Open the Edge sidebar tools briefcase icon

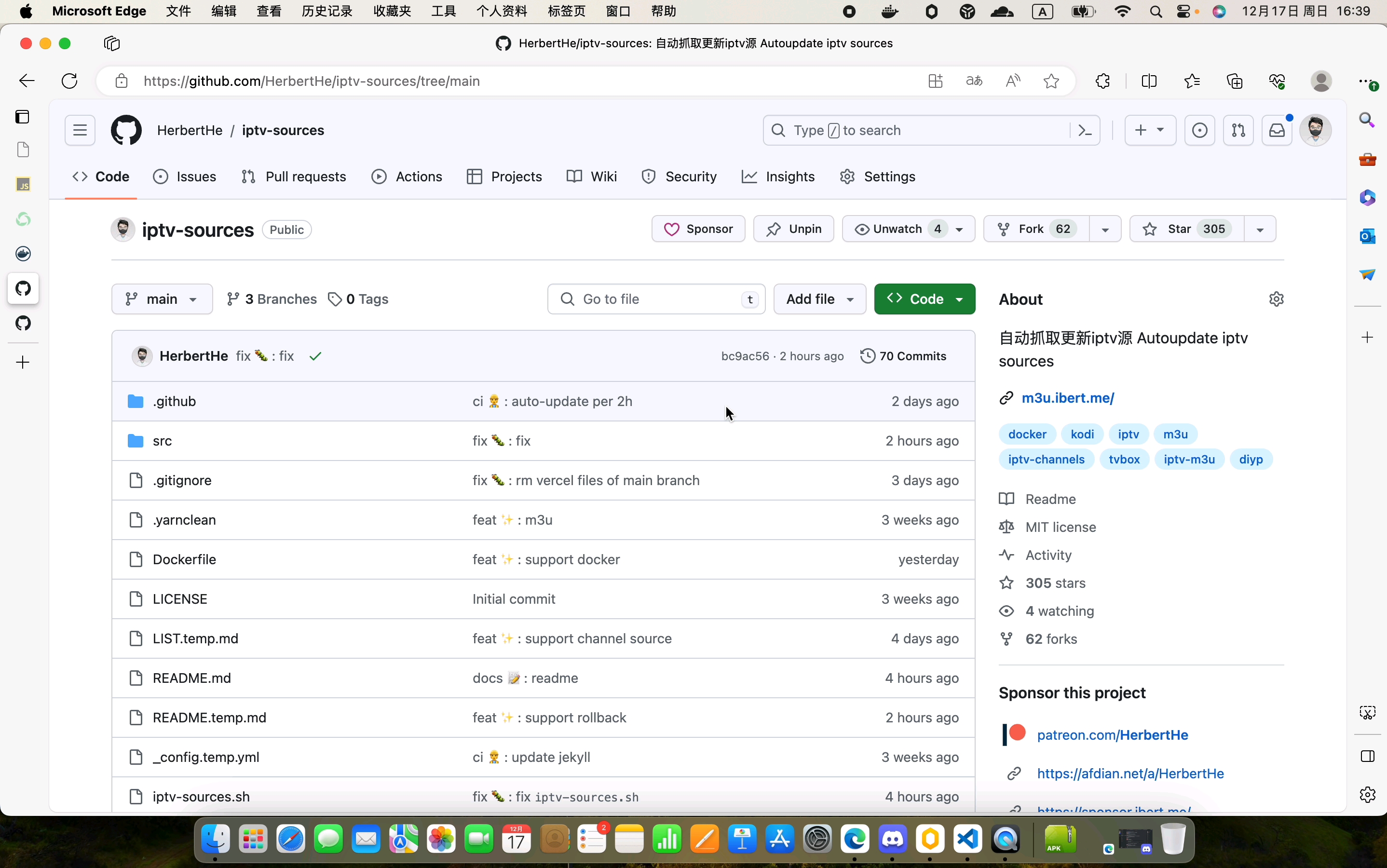1368,159
